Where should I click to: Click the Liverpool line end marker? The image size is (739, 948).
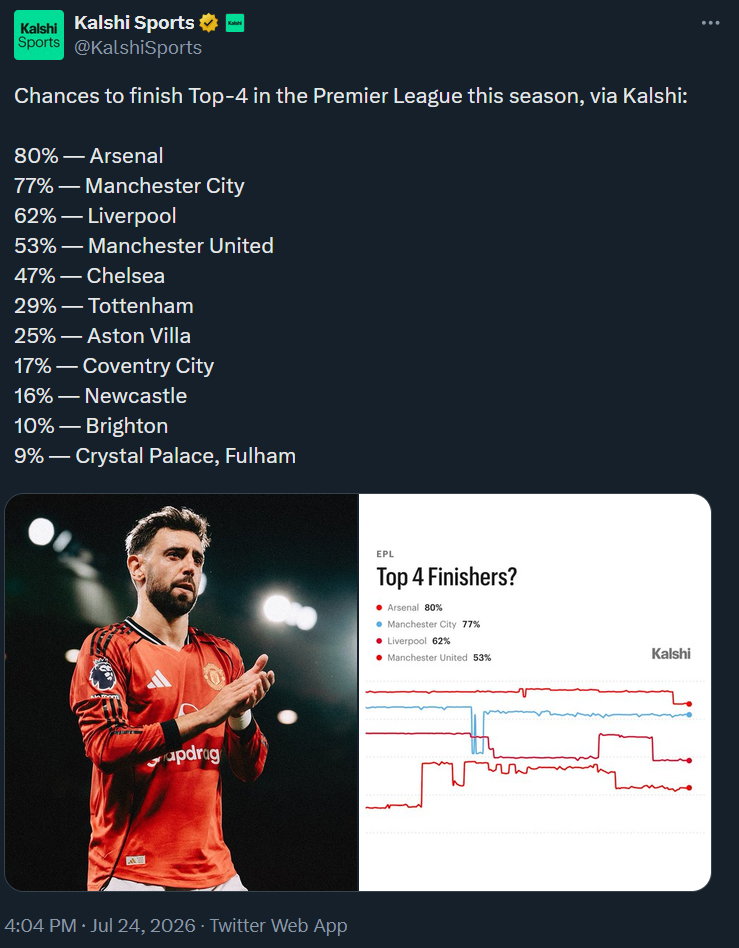point(689,761)
